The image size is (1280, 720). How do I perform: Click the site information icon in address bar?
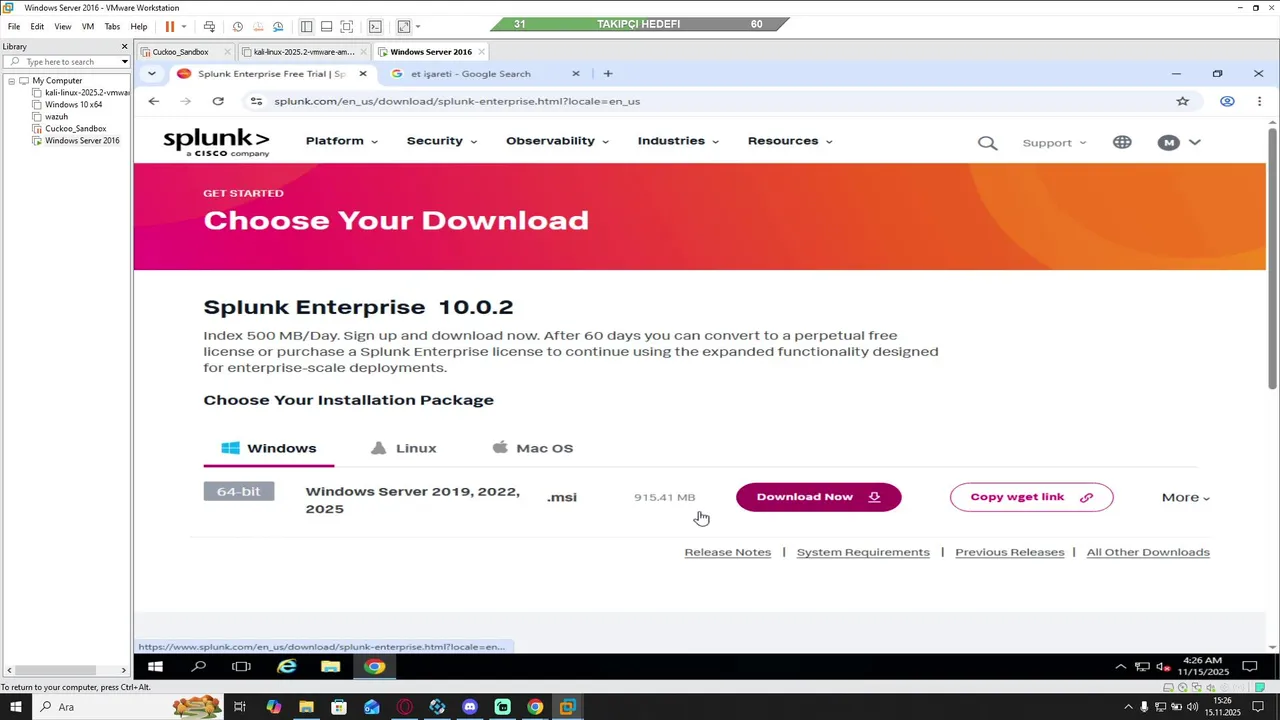click(256, 101)
